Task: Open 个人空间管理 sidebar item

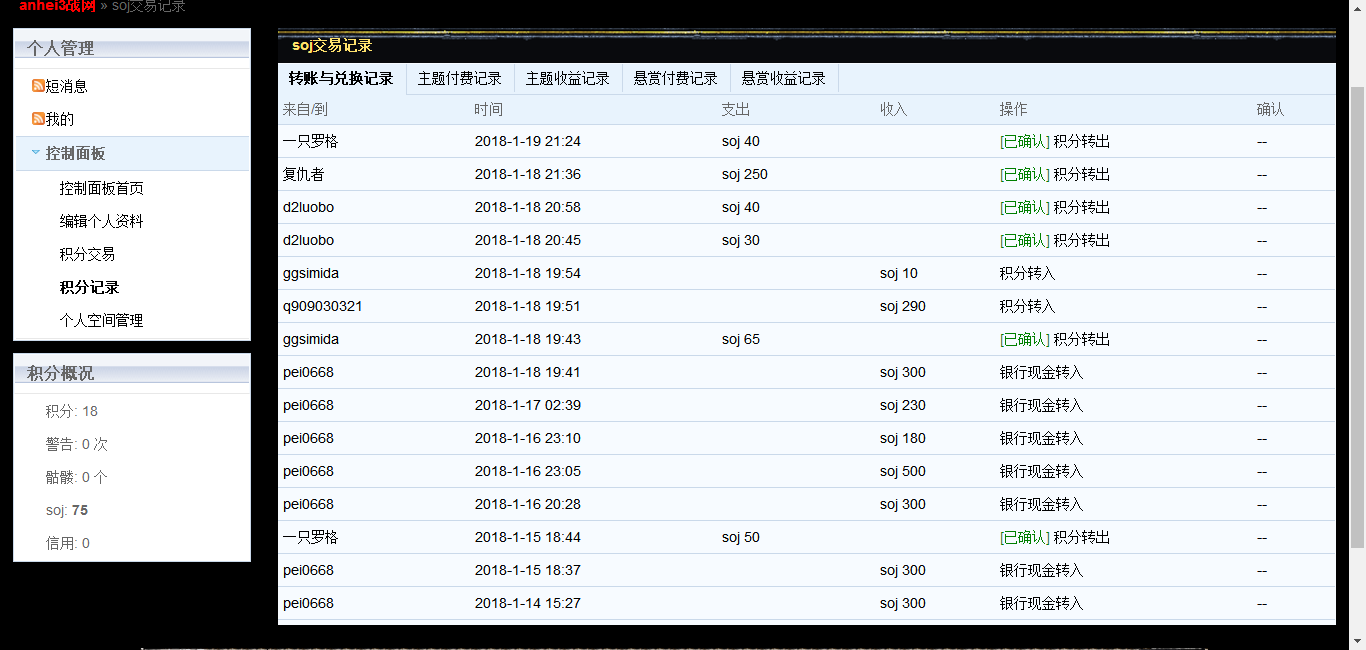Action: pyautogui.click(x=101, y=320)
